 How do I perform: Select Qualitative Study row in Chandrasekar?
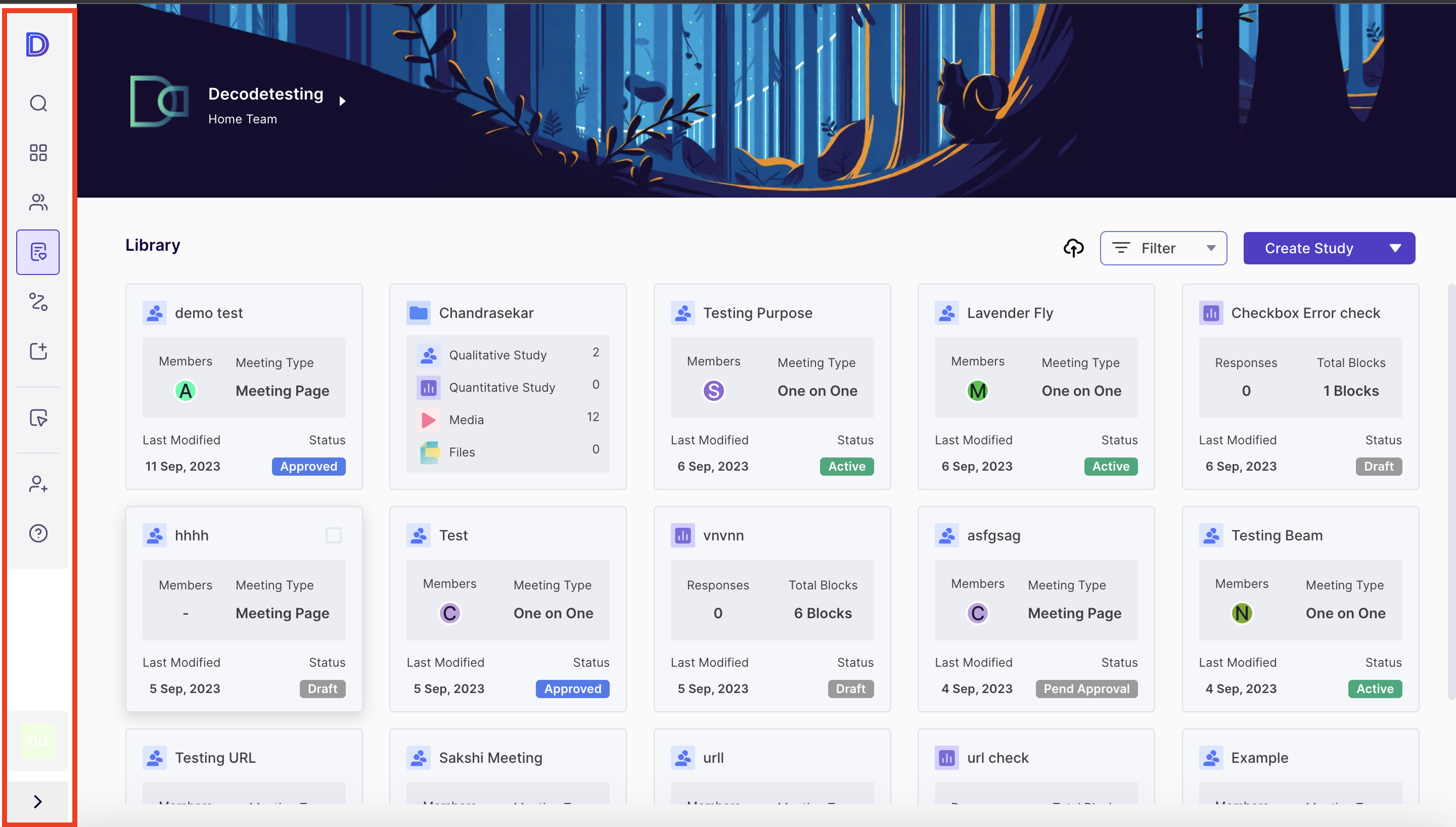tap(508, 355)
